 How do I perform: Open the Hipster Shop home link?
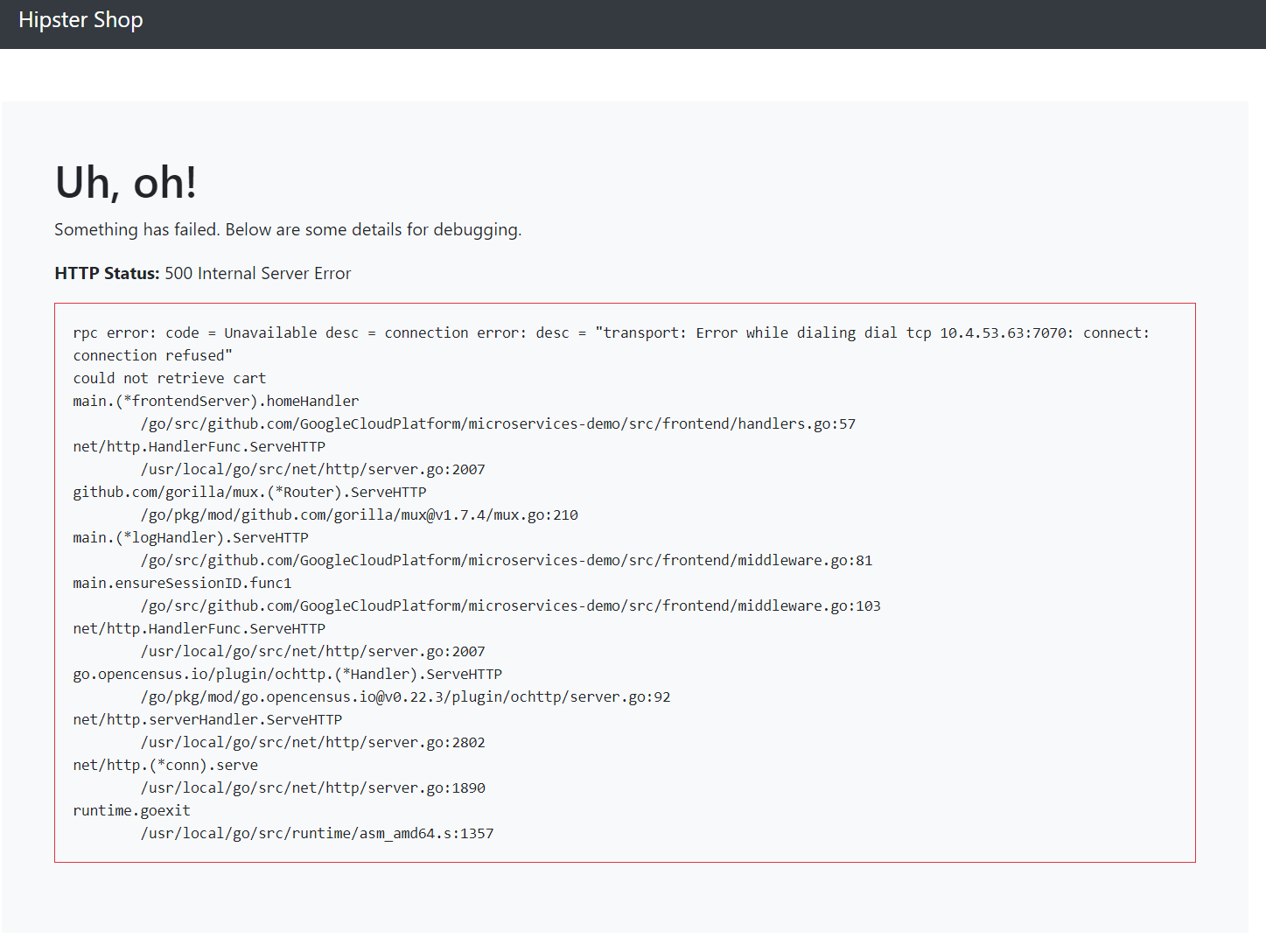tap(80, 20)
